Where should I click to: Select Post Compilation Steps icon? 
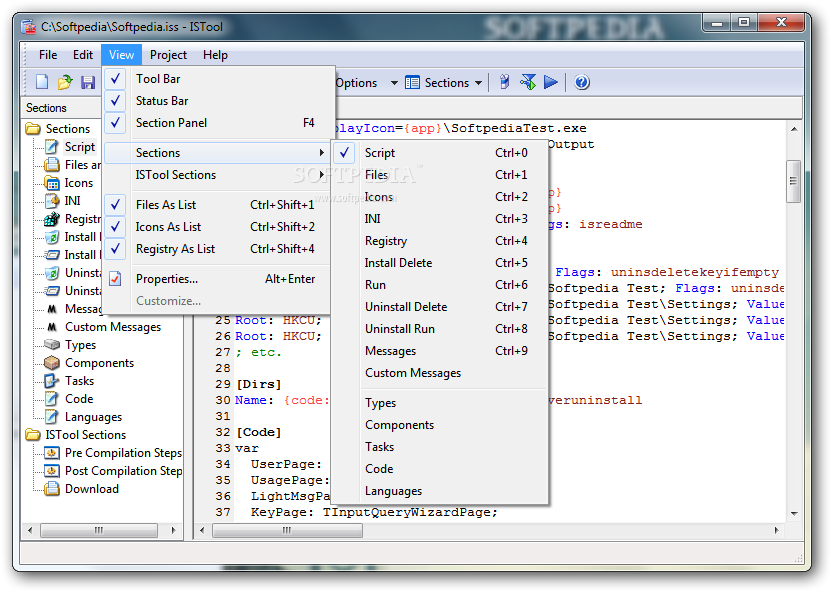51,471
